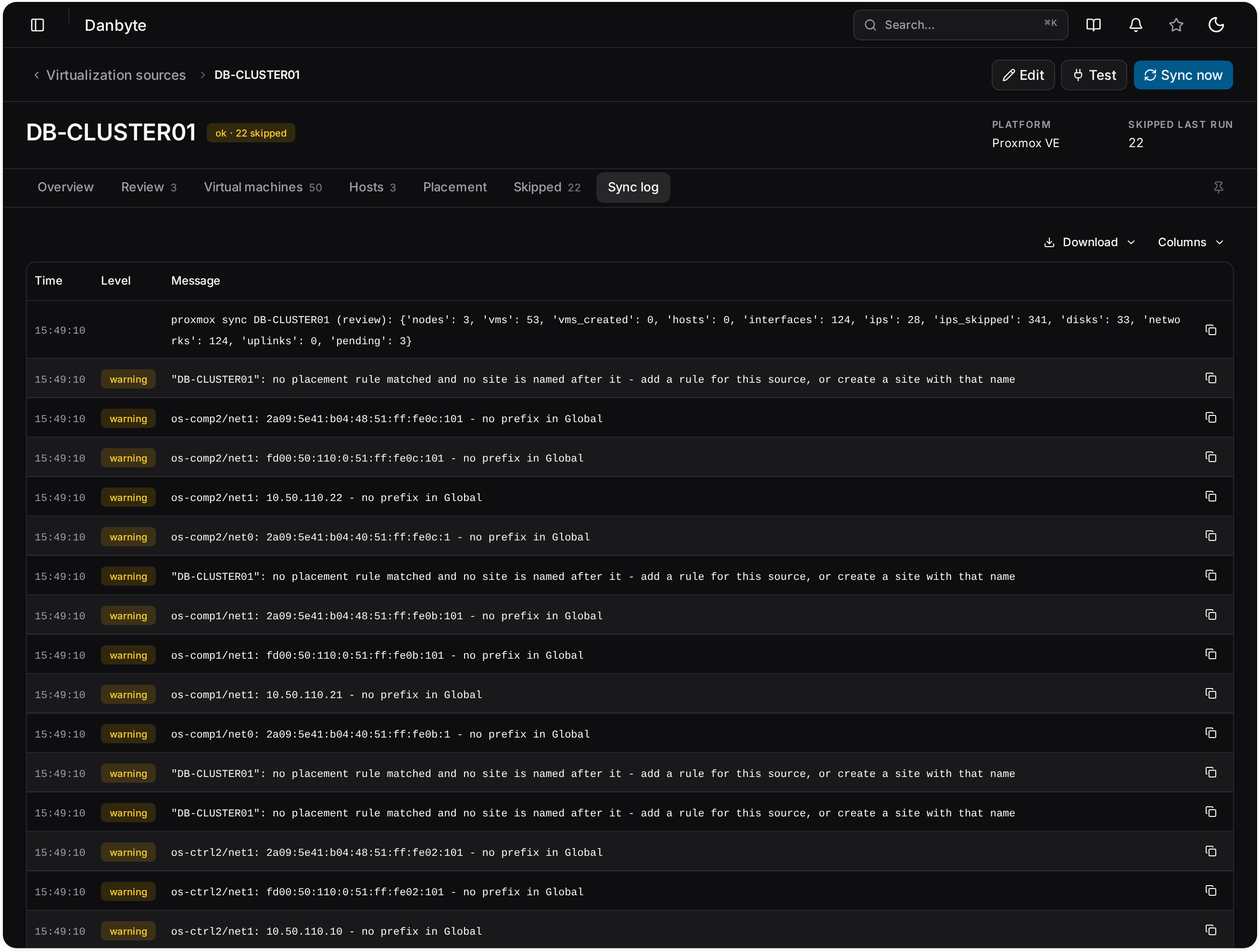1260x952 pixels.
Task: Copy the proxmox sync summary log row
Action: coord(1210,330)
